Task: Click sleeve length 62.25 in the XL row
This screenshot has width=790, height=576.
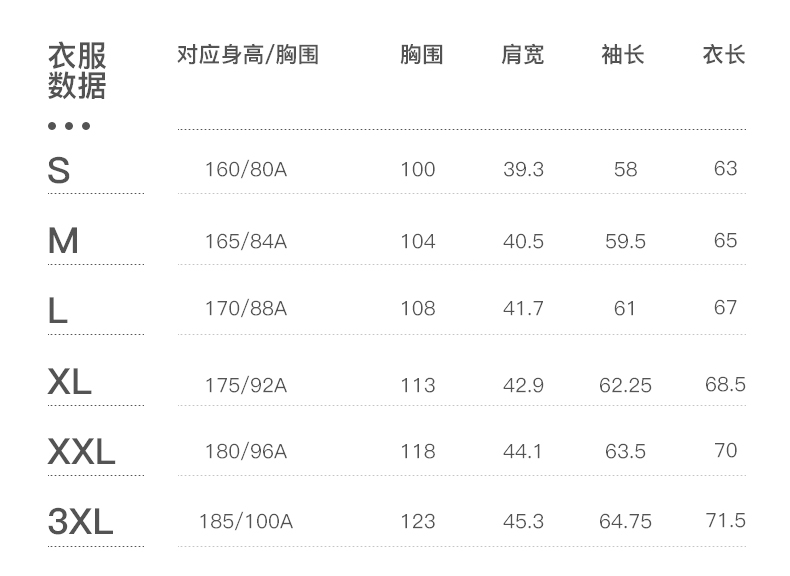Action: (x=625, y=385)
